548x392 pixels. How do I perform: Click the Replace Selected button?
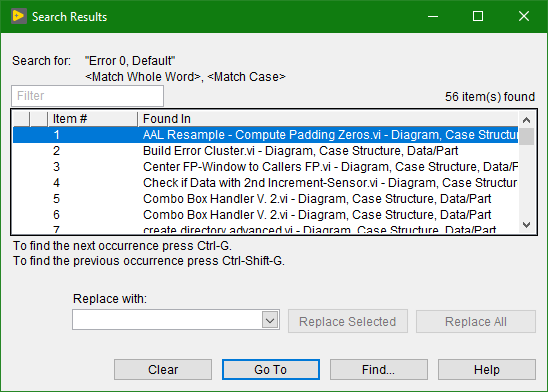pyautogui.click(x=348, y=321)
